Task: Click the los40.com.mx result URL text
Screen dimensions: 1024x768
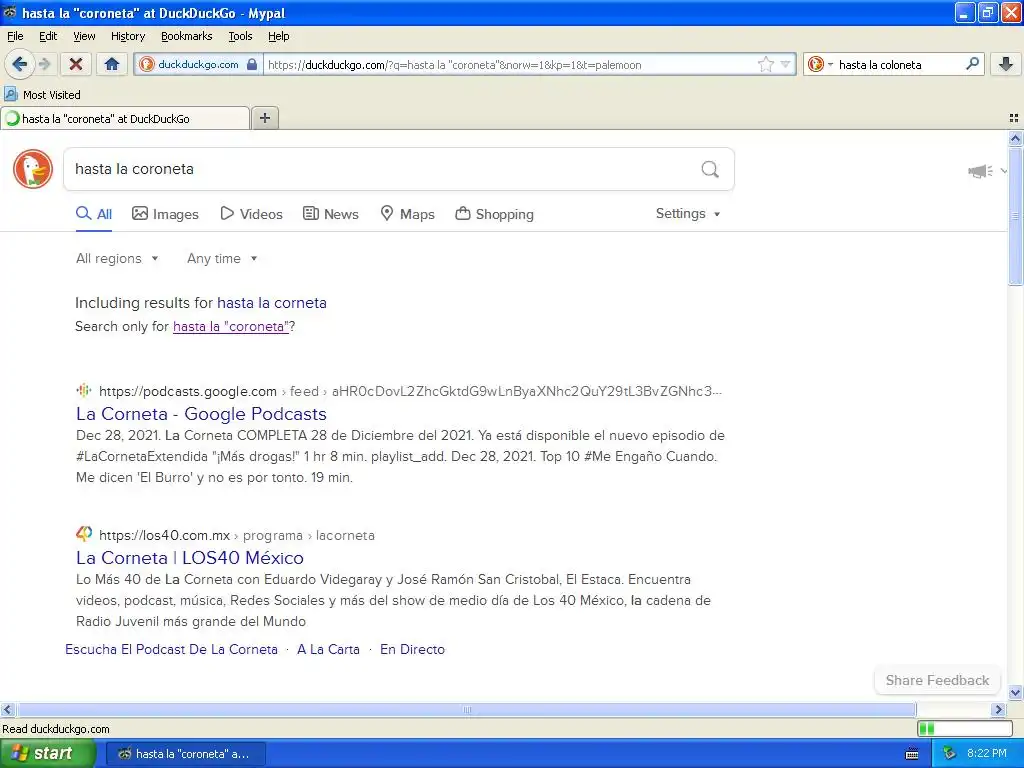Action: [x=237, y=535]
